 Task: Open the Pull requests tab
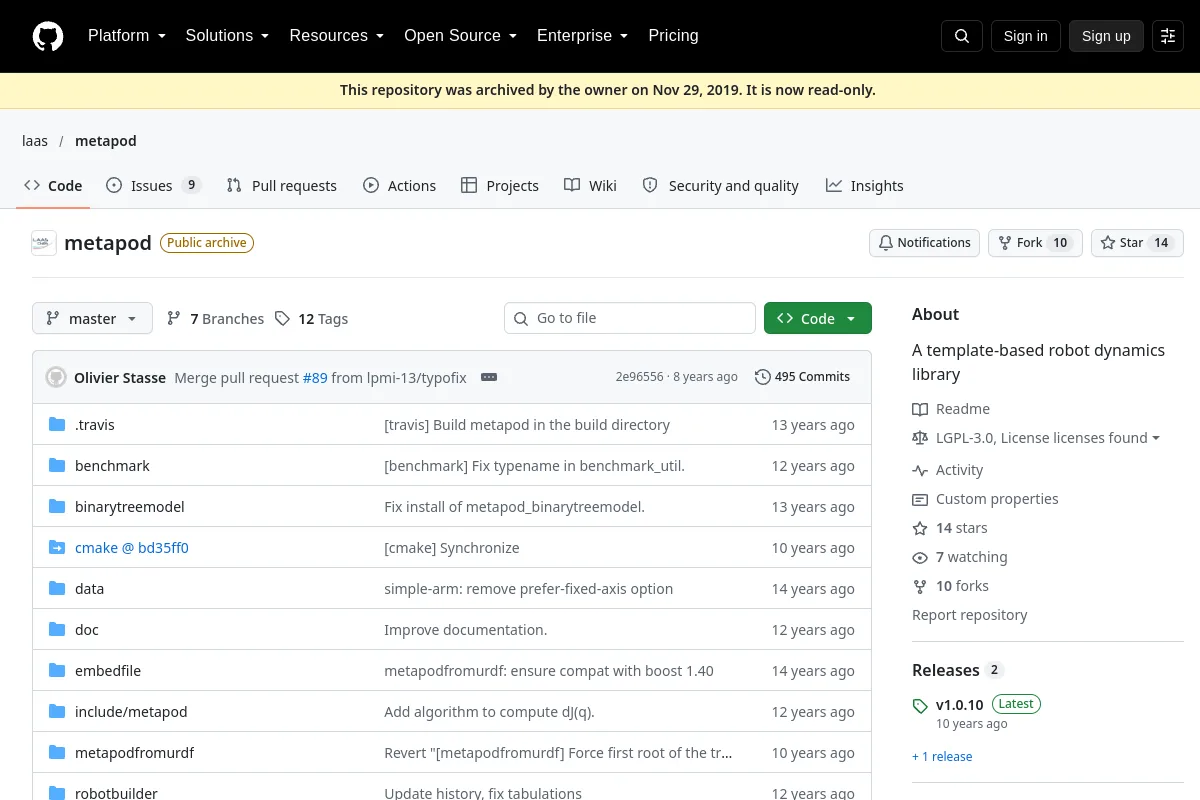tap(282, 186)
